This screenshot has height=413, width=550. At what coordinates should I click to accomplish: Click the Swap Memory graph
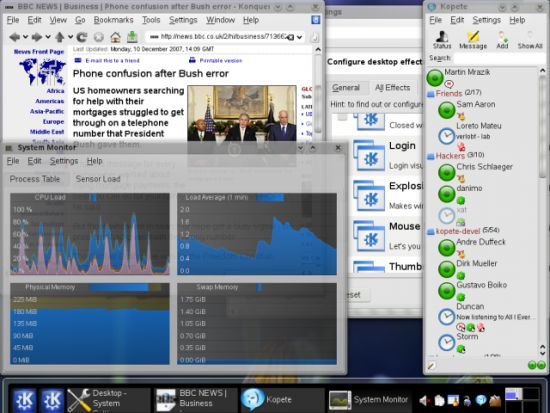pos(257,324)
